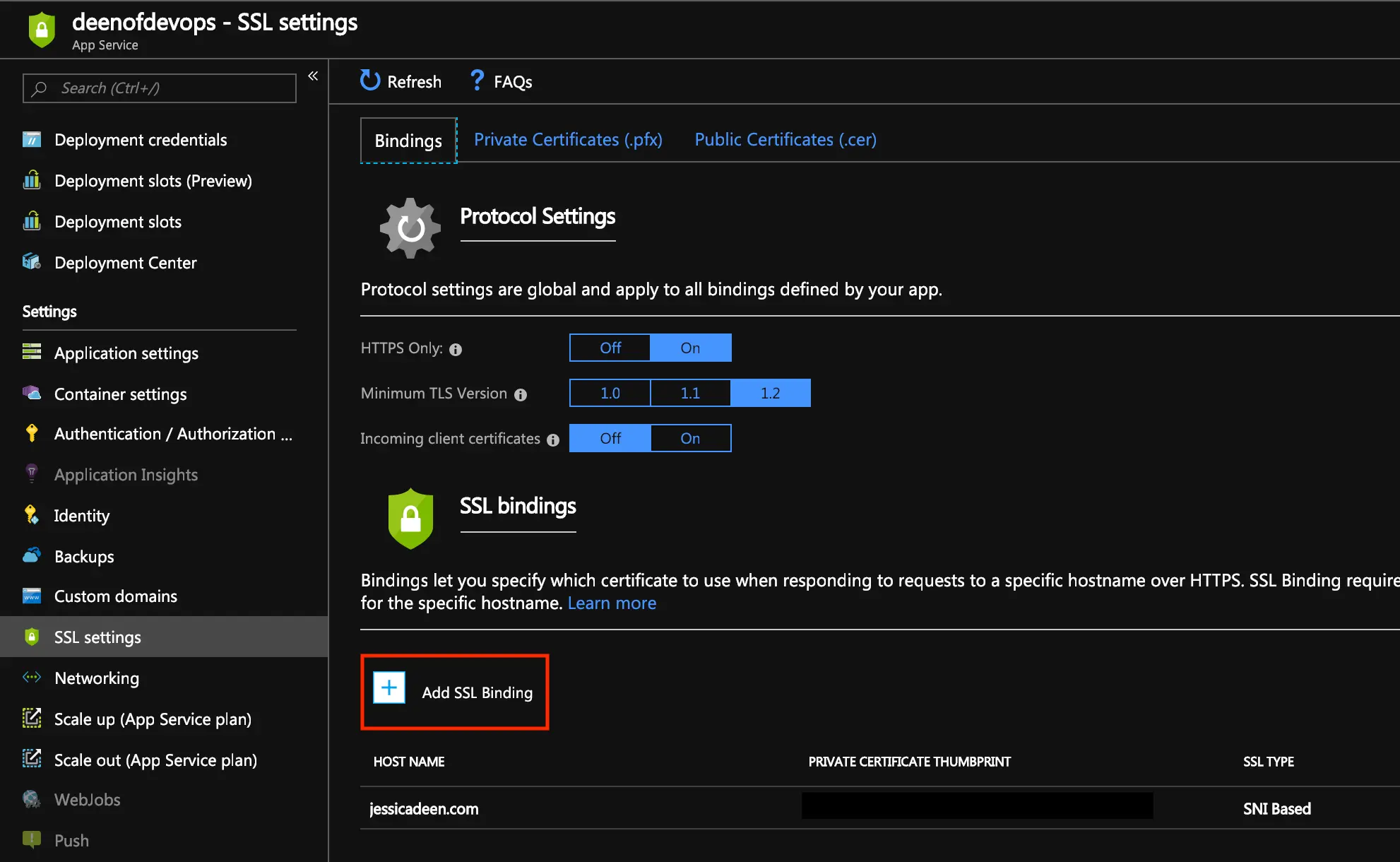Viewport: 1400px width, 862px height.
Task: Click the Application settings icon
Action: 32,352
